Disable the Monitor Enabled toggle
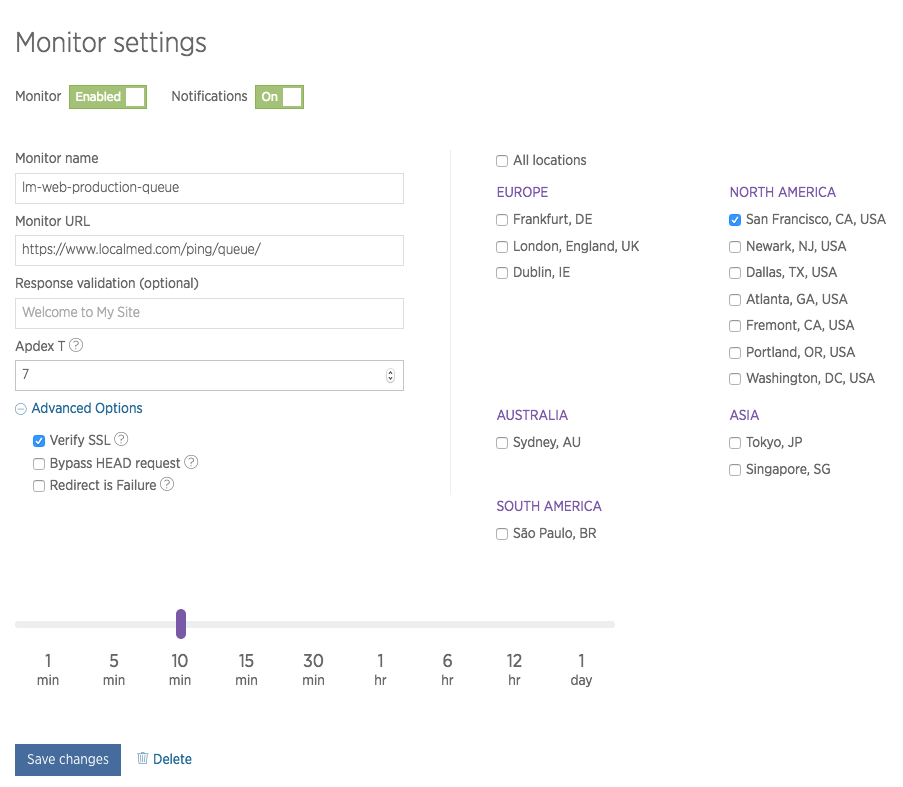The image size is (903, 787). [107, 97]
